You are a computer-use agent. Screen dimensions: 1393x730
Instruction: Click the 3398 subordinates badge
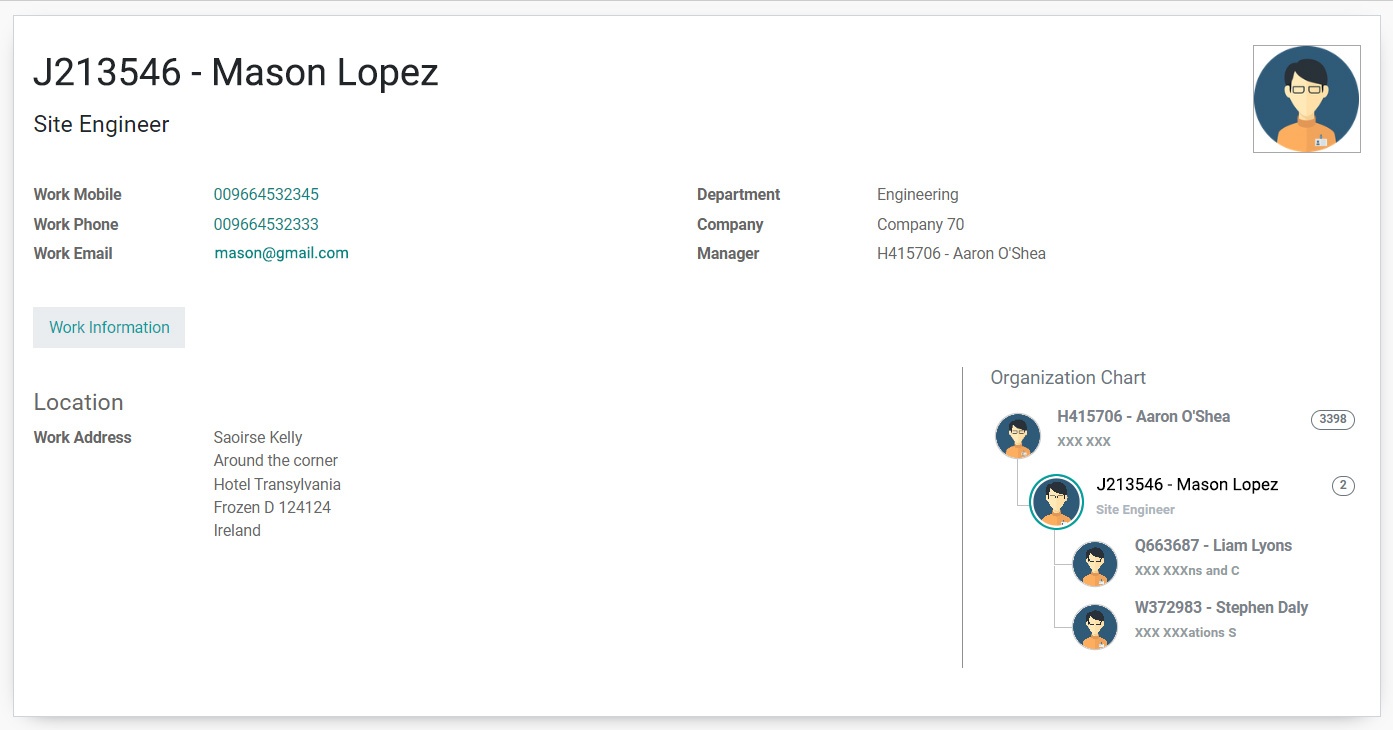coord(1332,419)
